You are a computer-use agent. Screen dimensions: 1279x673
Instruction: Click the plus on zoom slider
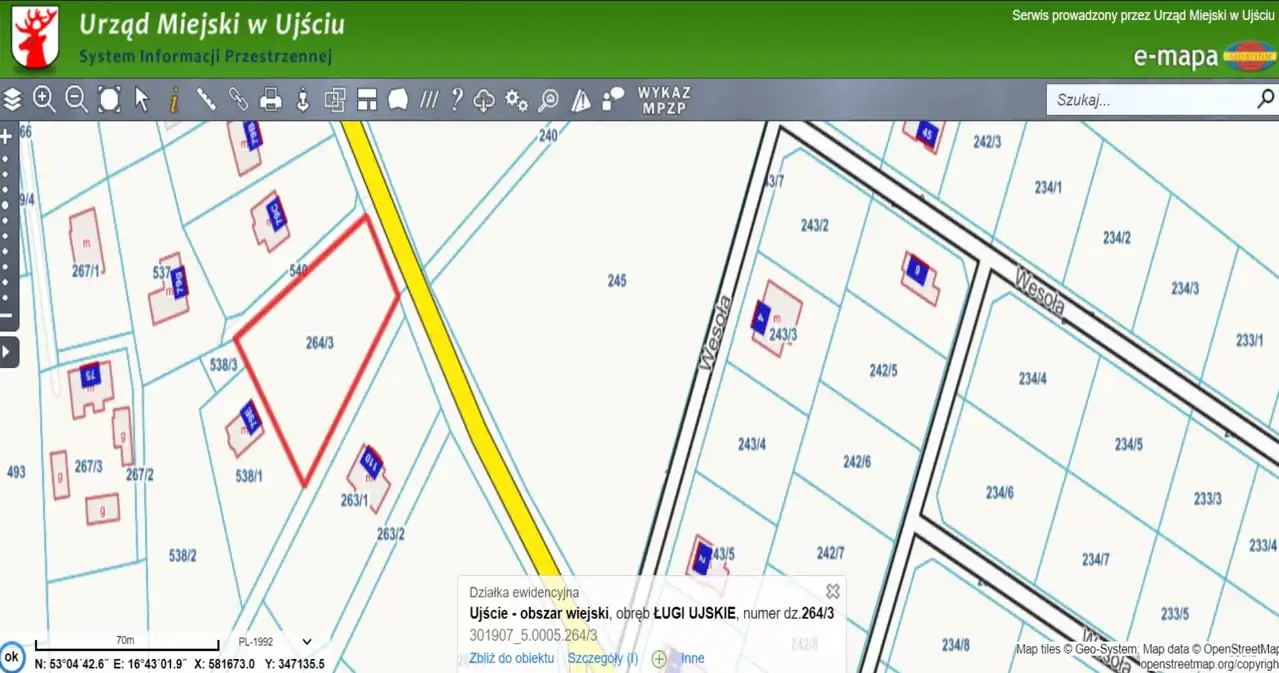(6, 137)
